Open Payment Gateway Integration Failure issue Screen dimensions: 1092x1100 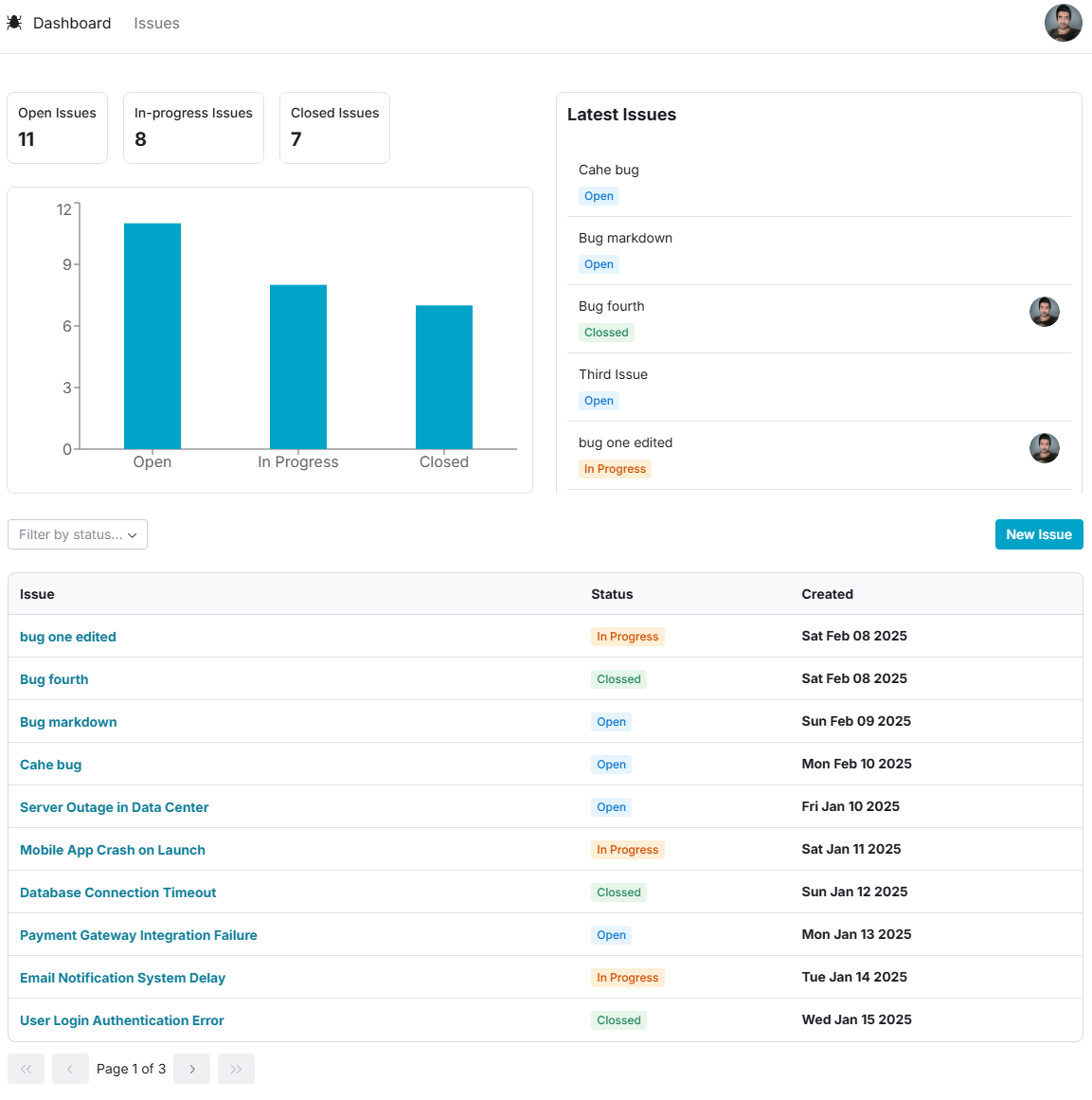point(138,935)
